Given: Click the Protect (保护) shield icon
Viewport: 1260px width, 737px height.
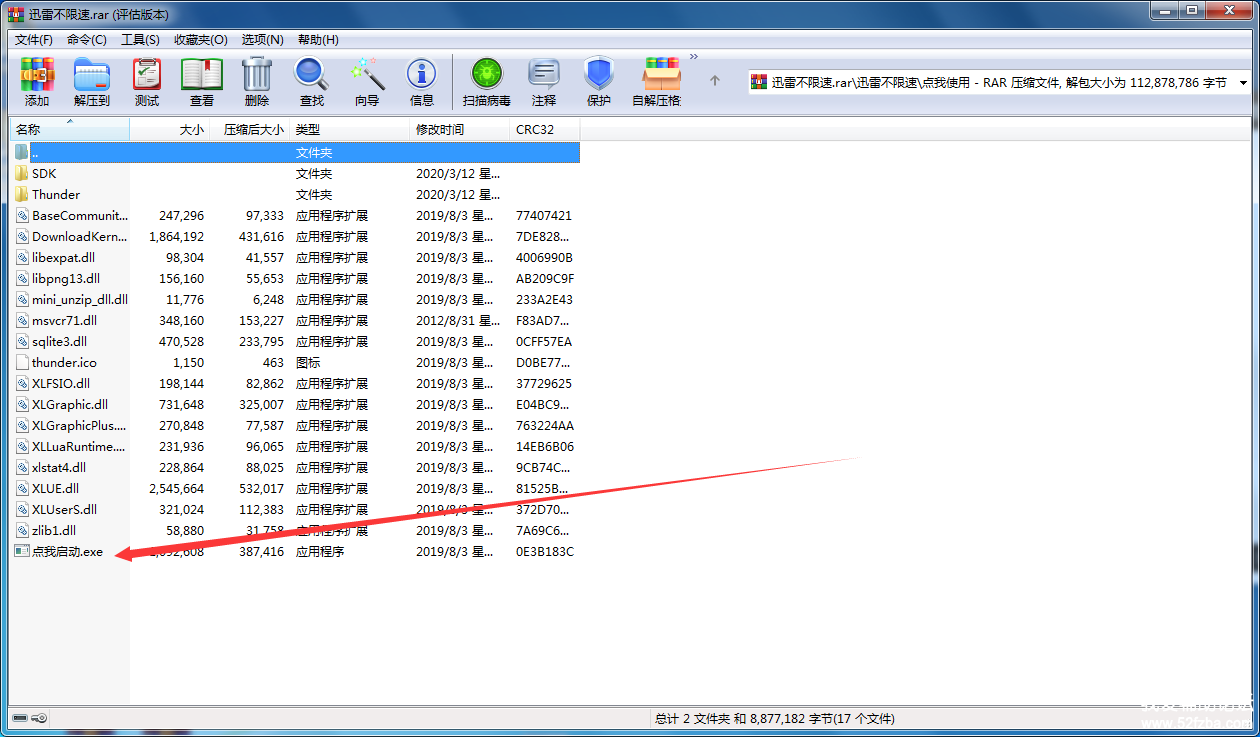Looking at the screenshot, I should [x=599, y=82].
